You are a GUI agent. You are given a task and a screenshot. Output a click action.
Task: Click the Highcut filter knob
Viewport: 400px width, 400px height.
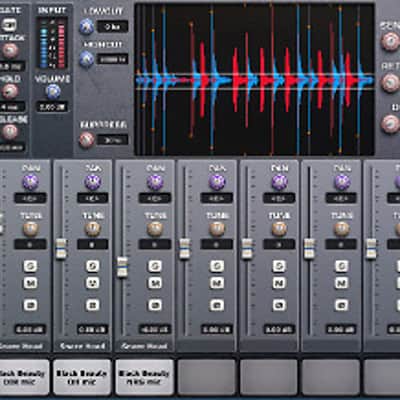(87, 59)
